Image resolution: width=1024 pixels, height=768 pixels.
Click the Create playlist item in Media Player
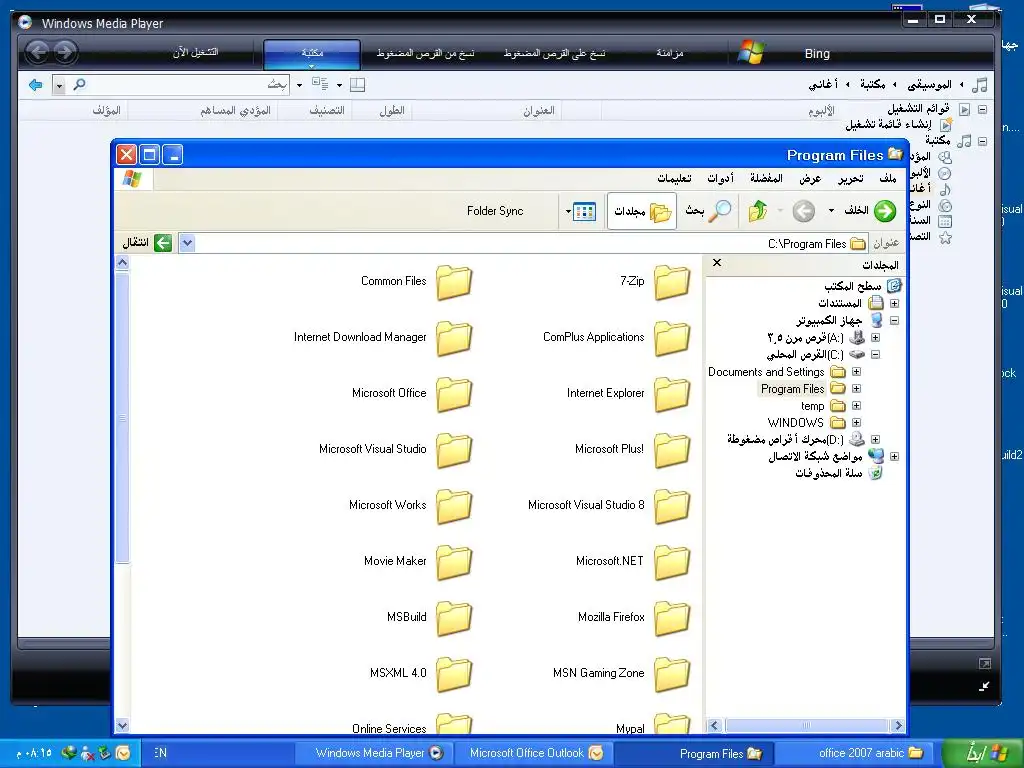pos(888,124)
